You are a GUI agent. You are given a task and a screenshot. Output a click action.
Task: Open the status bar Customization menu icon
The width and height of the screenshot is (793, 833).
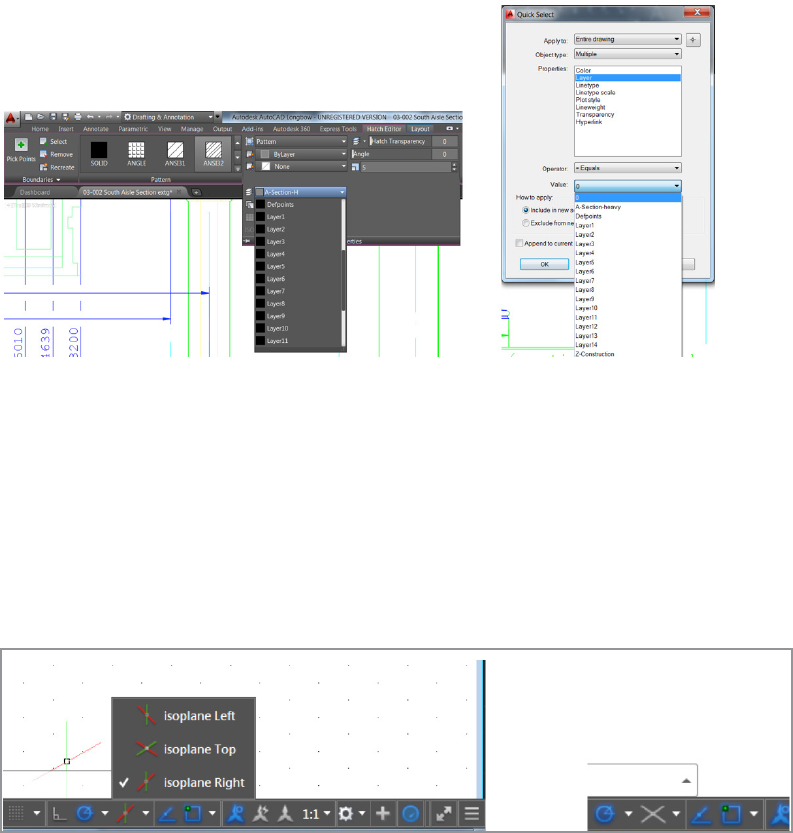pos(472,813)
